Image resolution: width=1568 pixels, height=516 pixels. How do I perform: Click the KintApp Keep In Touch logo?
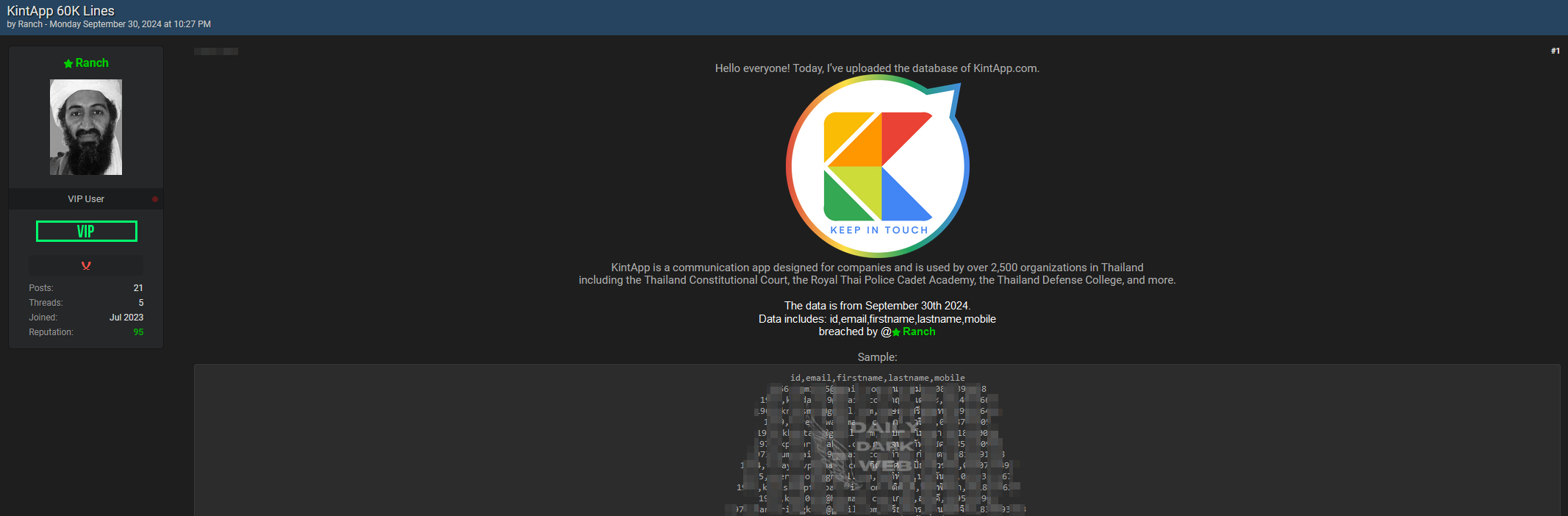(x=877, y=167)
